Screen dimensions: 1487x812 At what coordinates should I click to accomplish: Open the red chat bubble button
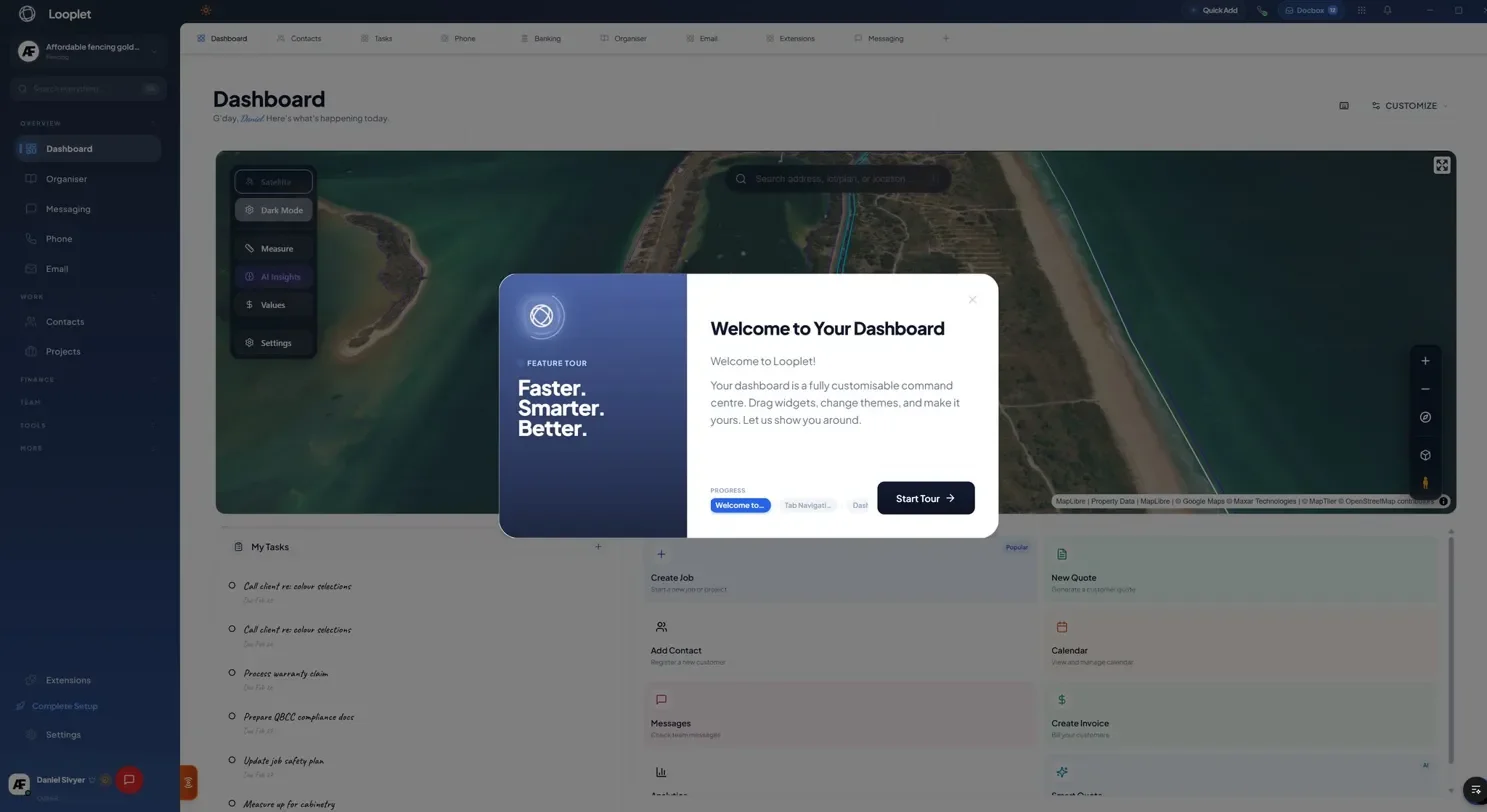click(129, 780)
